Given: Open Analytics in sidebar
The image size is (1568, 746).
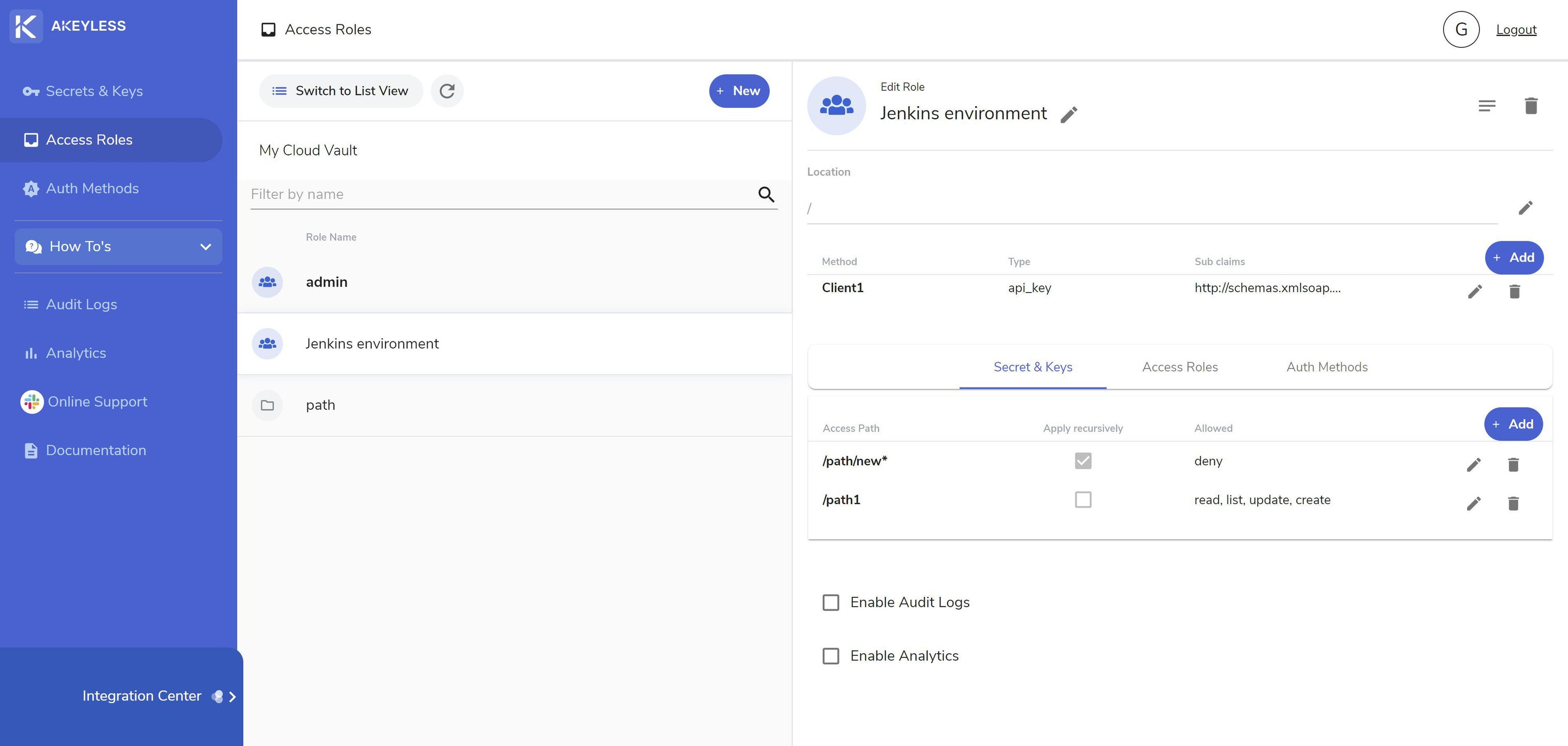Looking at the screenshot, I should pos(65,353).
